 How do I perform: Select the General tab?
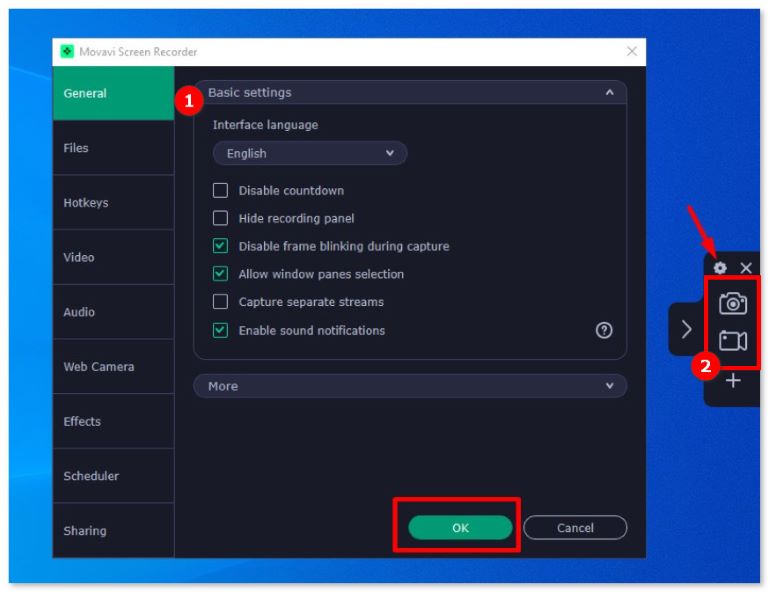113,93
